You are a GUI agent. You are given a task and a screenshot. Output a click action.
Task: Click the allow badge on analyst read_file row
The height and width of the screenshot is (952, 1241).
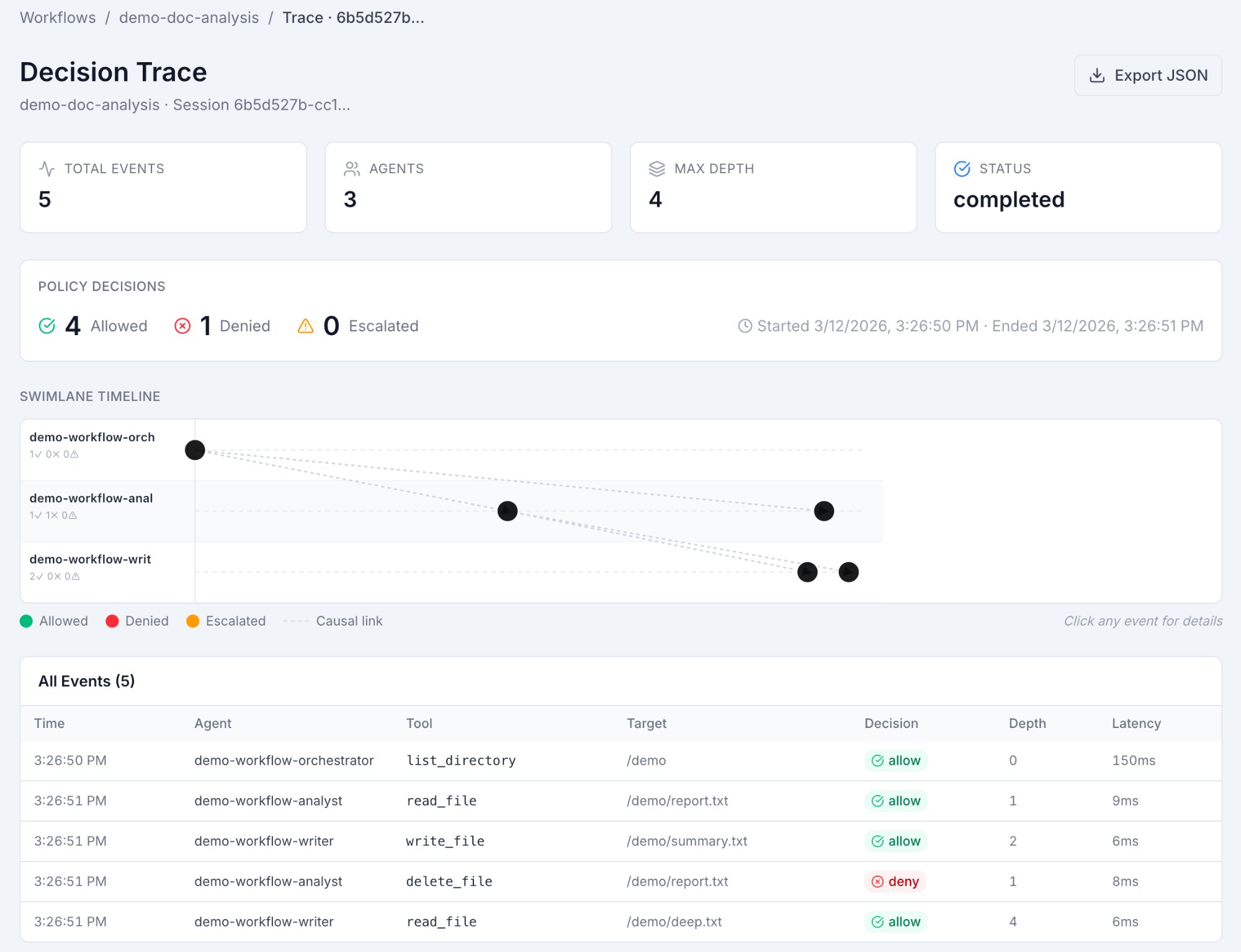click(895, 801)
